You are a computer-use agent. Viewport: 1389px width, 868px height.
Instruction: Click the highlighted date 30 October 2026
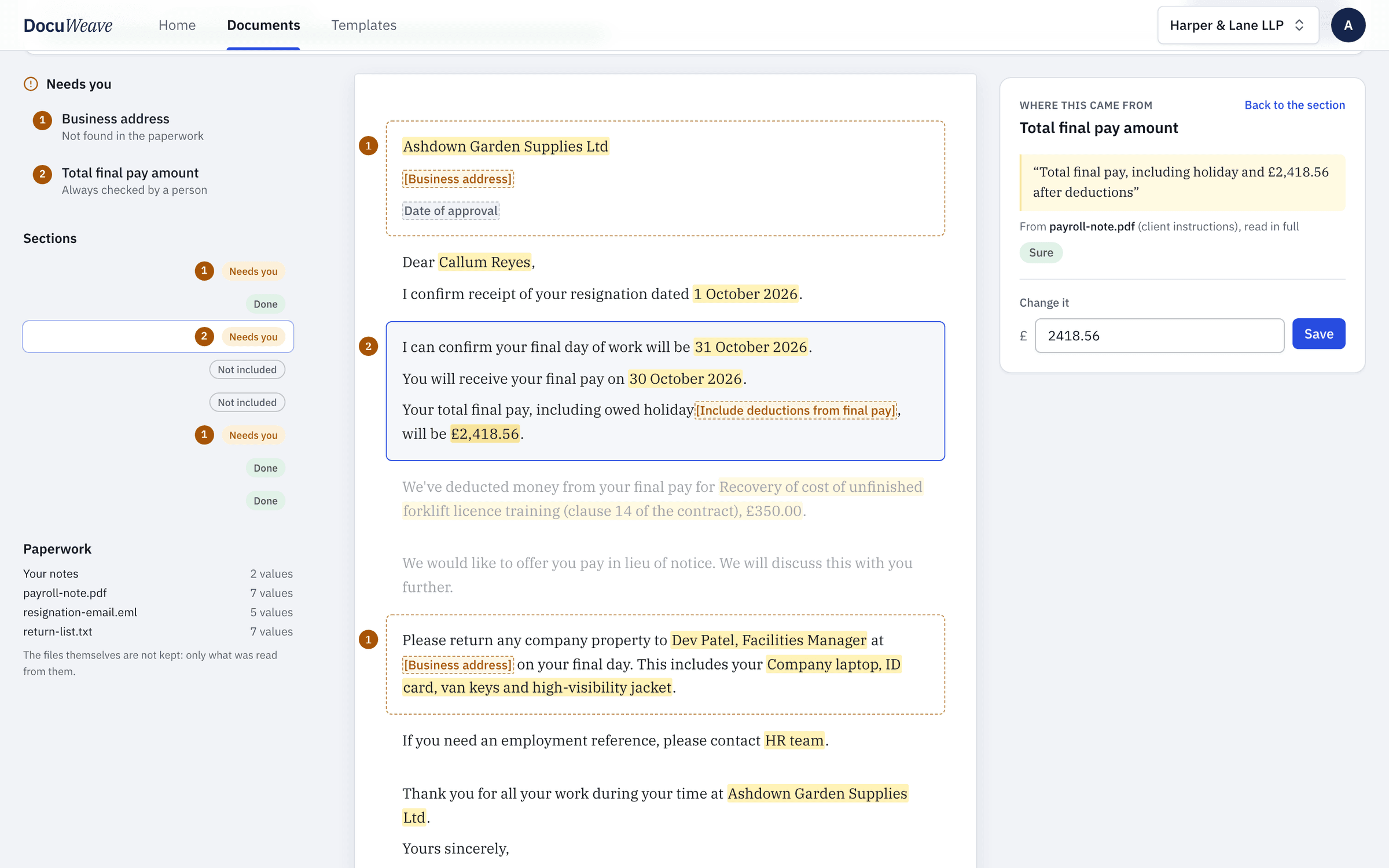pos(685,378)
